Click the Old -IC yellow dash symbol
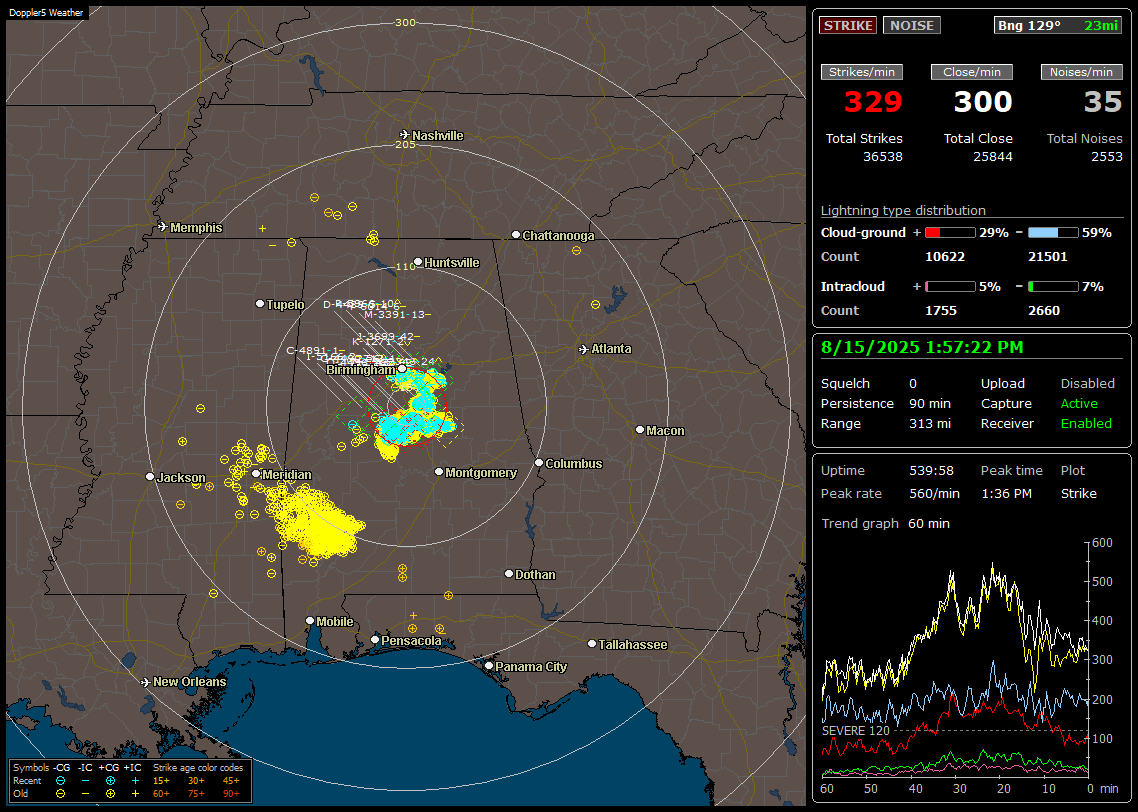 tap(86, 794)
